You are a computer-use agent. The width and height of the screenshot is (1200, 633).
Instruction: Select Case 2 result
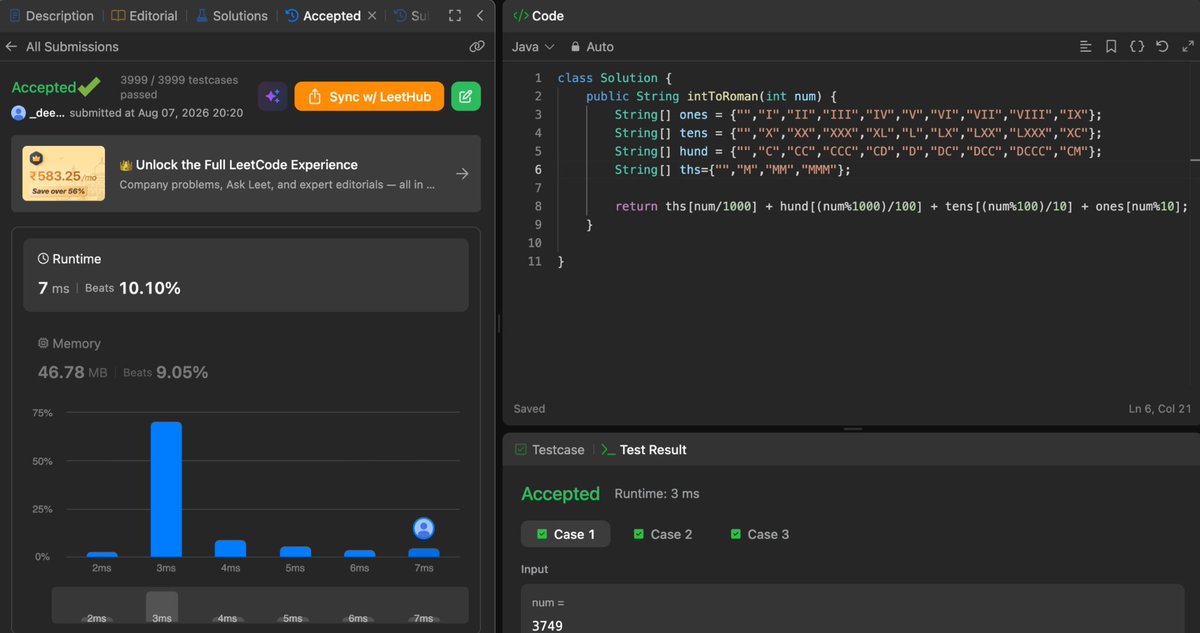pos(663,534)
